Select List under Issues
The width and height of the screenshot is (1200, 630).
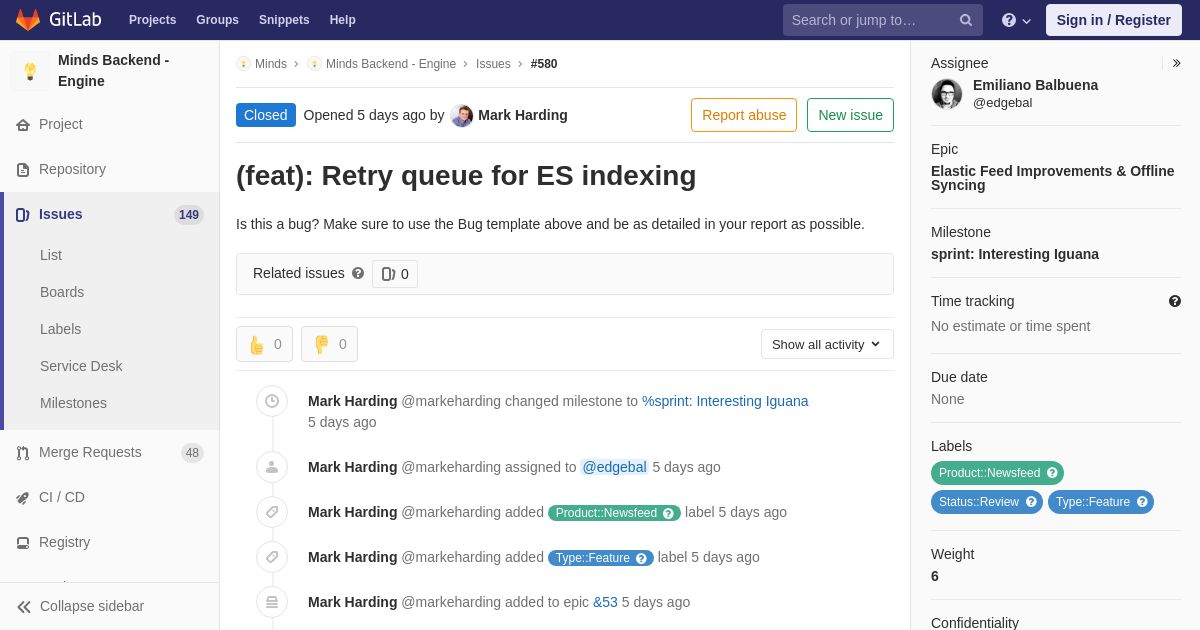point(51,255)
